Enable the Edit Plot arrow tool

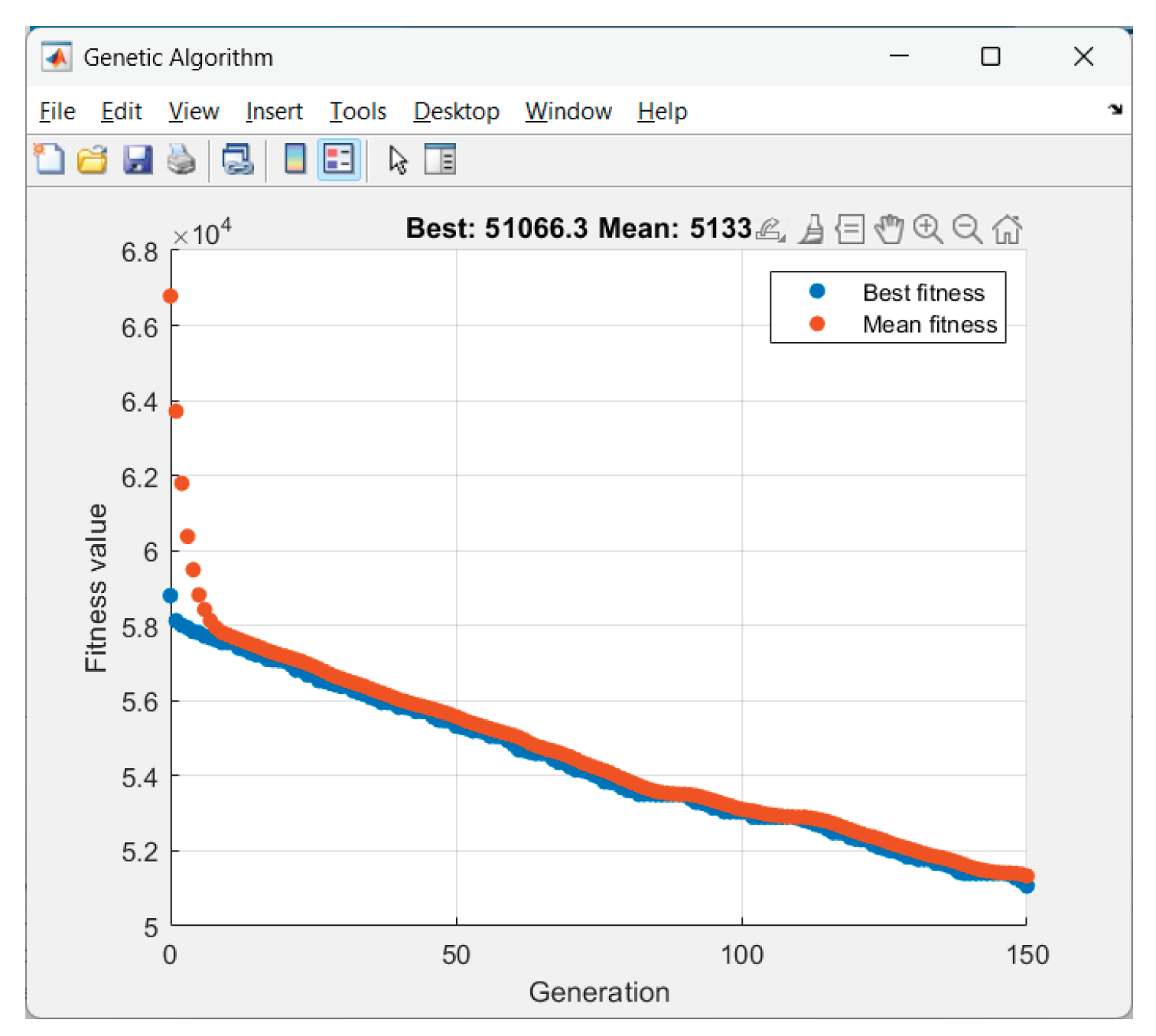[397, 160]
